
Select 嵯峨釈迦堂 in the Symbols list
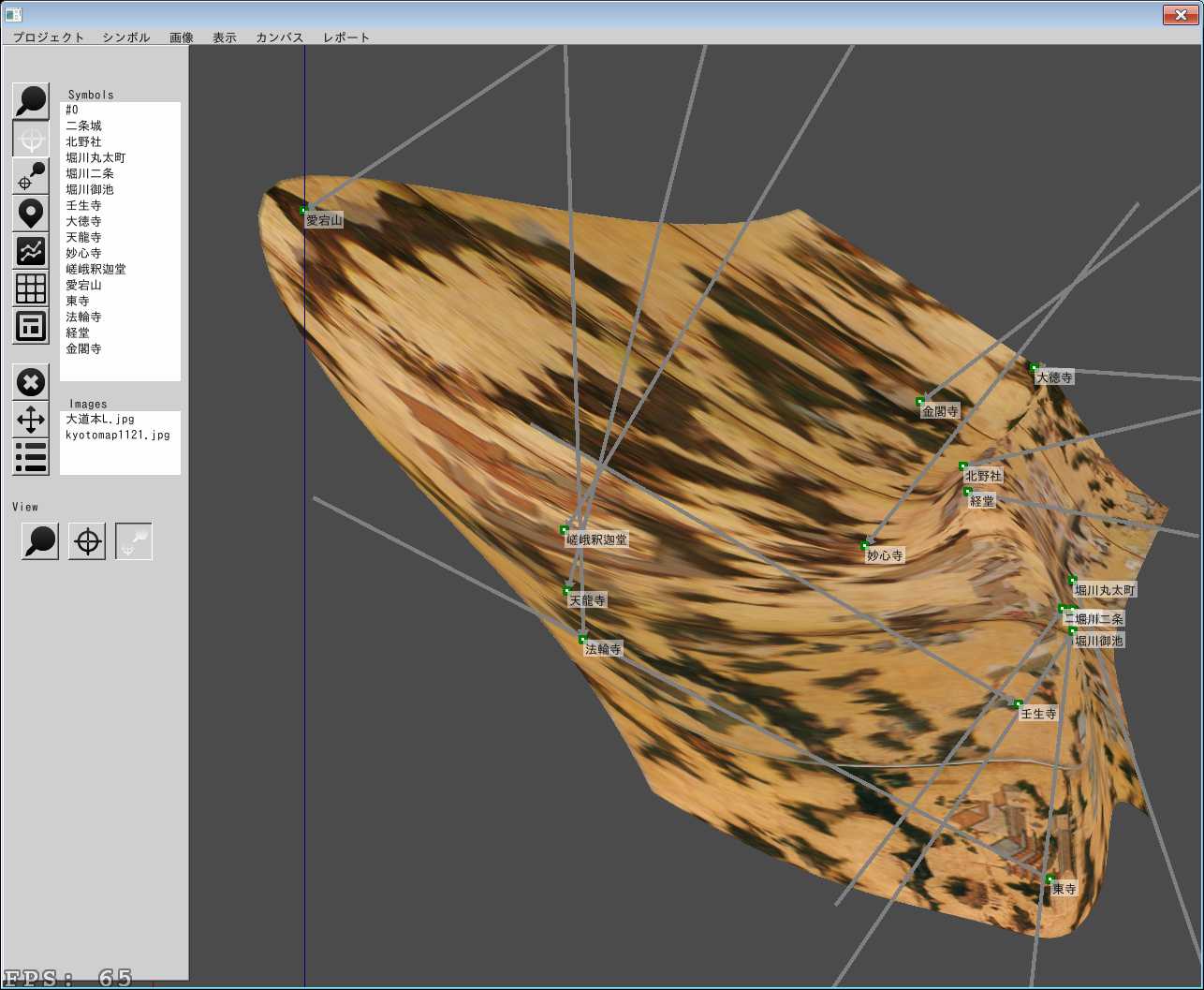pyautogui.click(x=95, y=269)
